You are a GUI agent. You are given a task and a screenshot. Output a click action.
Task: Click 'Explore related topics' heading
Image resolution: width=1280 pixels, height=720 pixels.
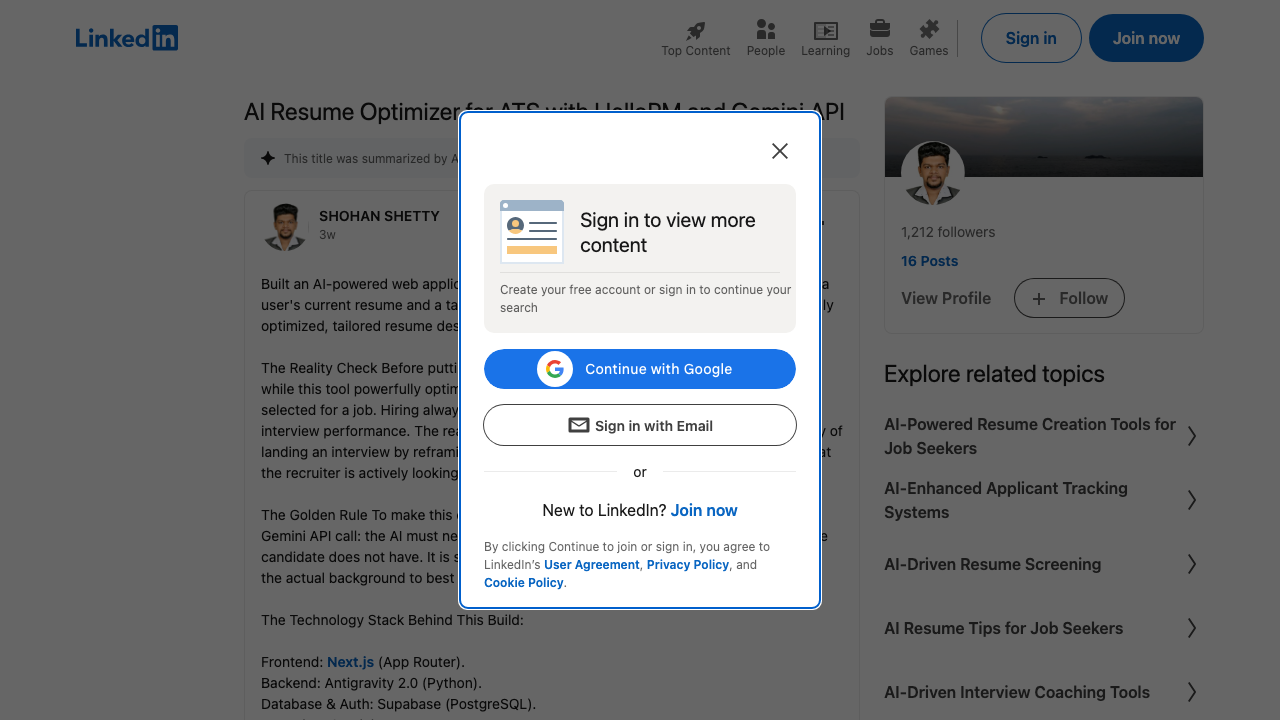994,374
